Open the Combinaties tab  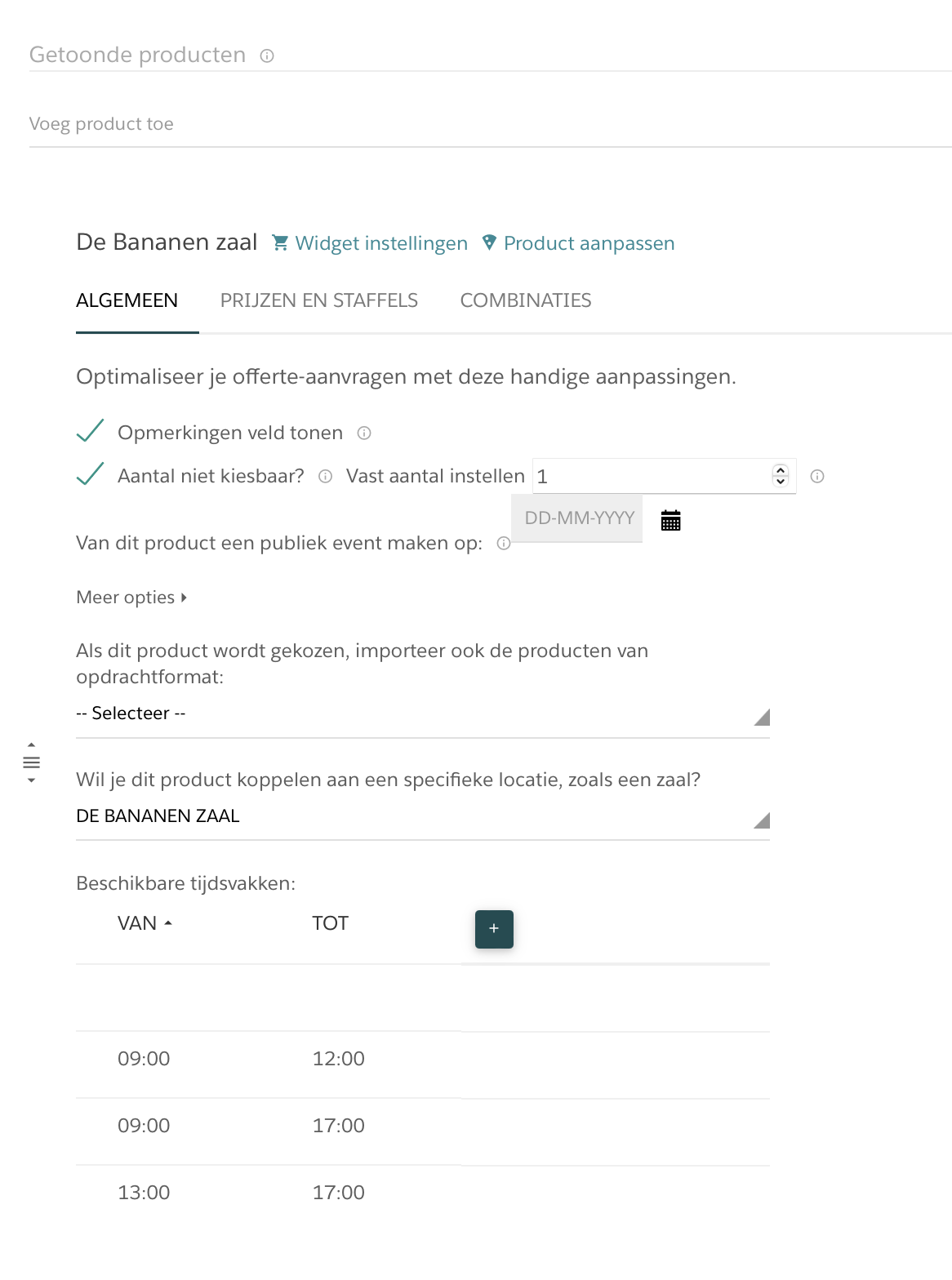click(526, 300)
